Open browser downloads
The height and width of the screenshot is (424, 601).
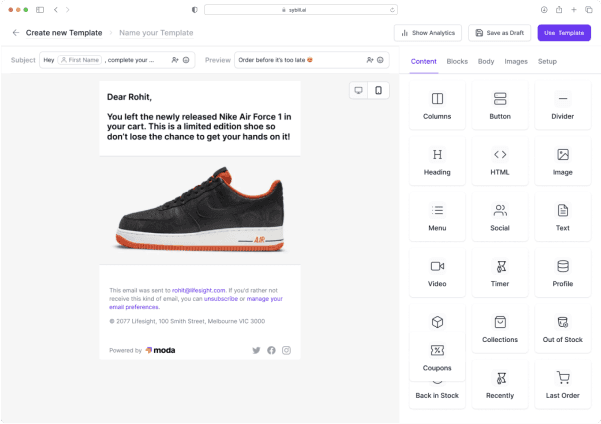tap(544, 10)
